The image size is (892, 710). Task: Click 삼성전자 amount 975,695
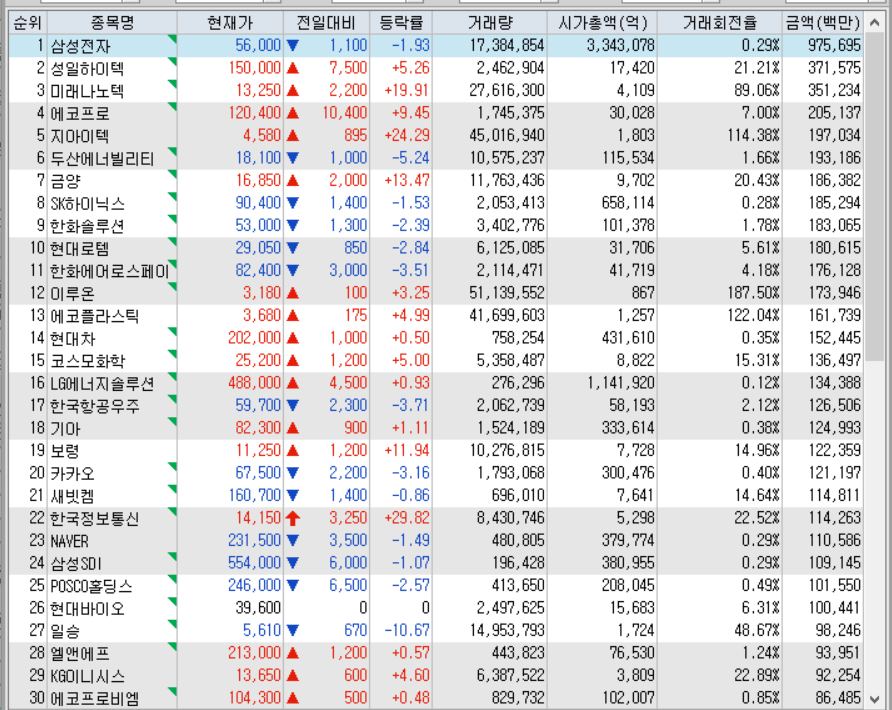click(x=835, y=46)
